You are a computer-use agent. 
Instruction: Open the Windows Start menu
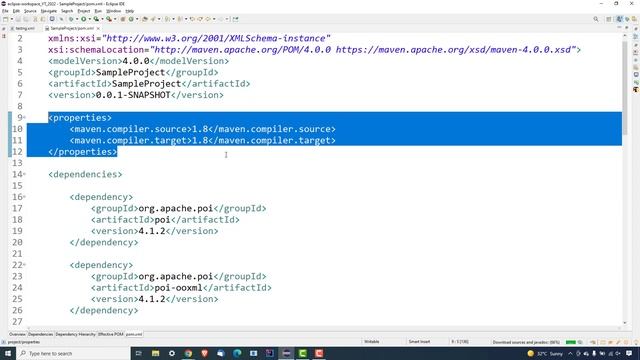point(8,353)
